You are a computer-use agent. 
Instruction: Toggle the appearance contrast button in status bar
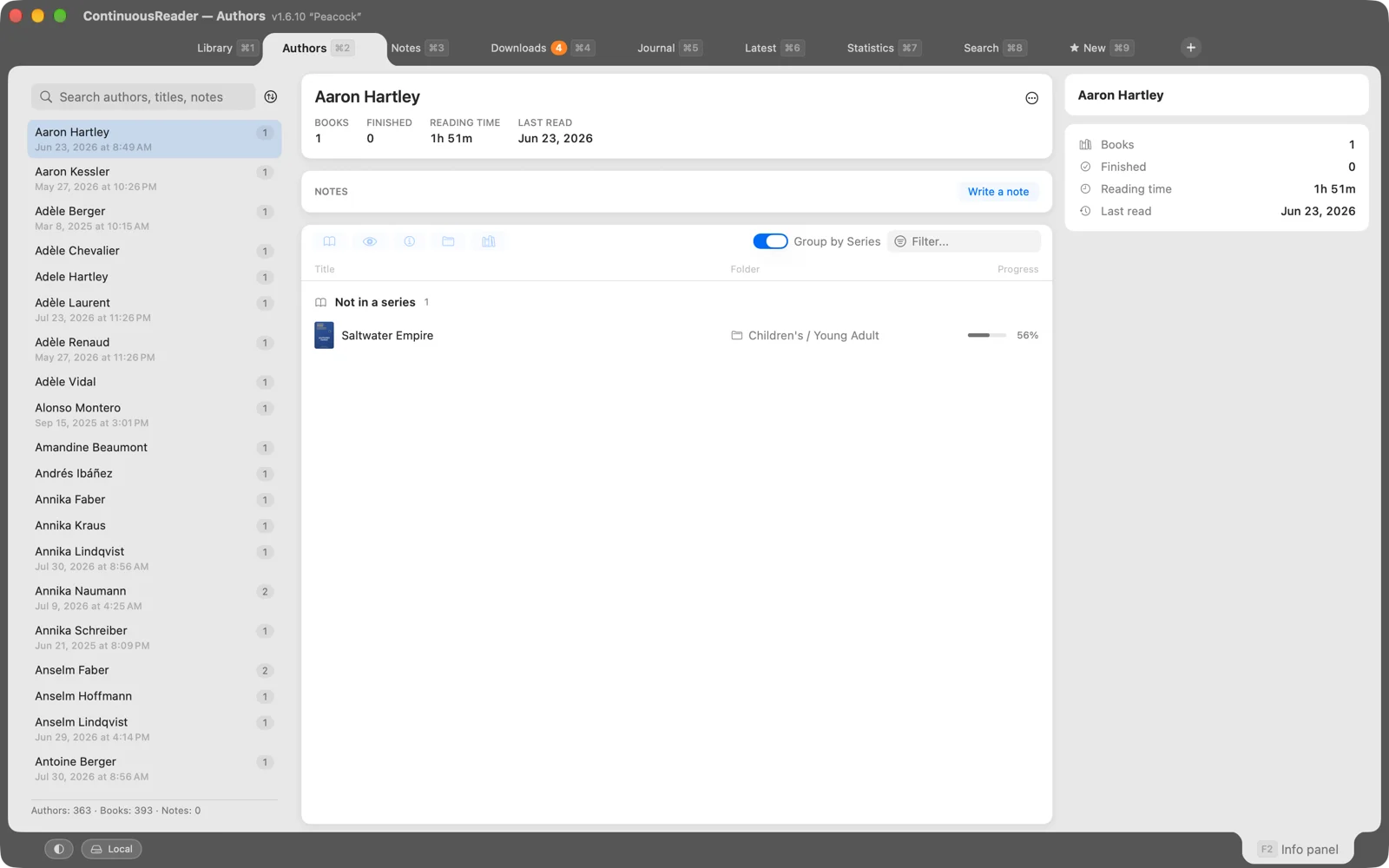pos(59,849)
